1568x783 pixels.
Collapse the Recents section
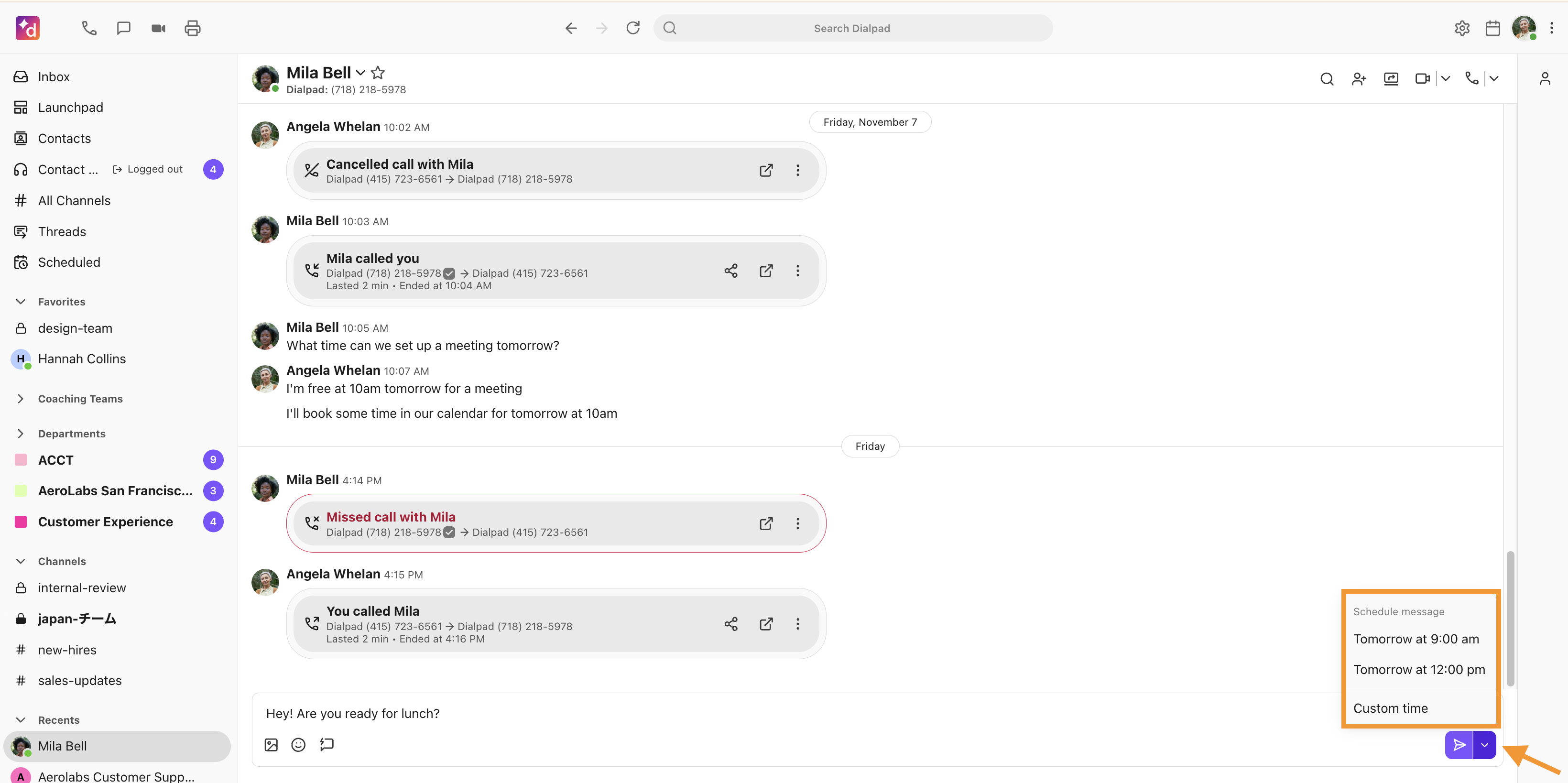(21, 720)
